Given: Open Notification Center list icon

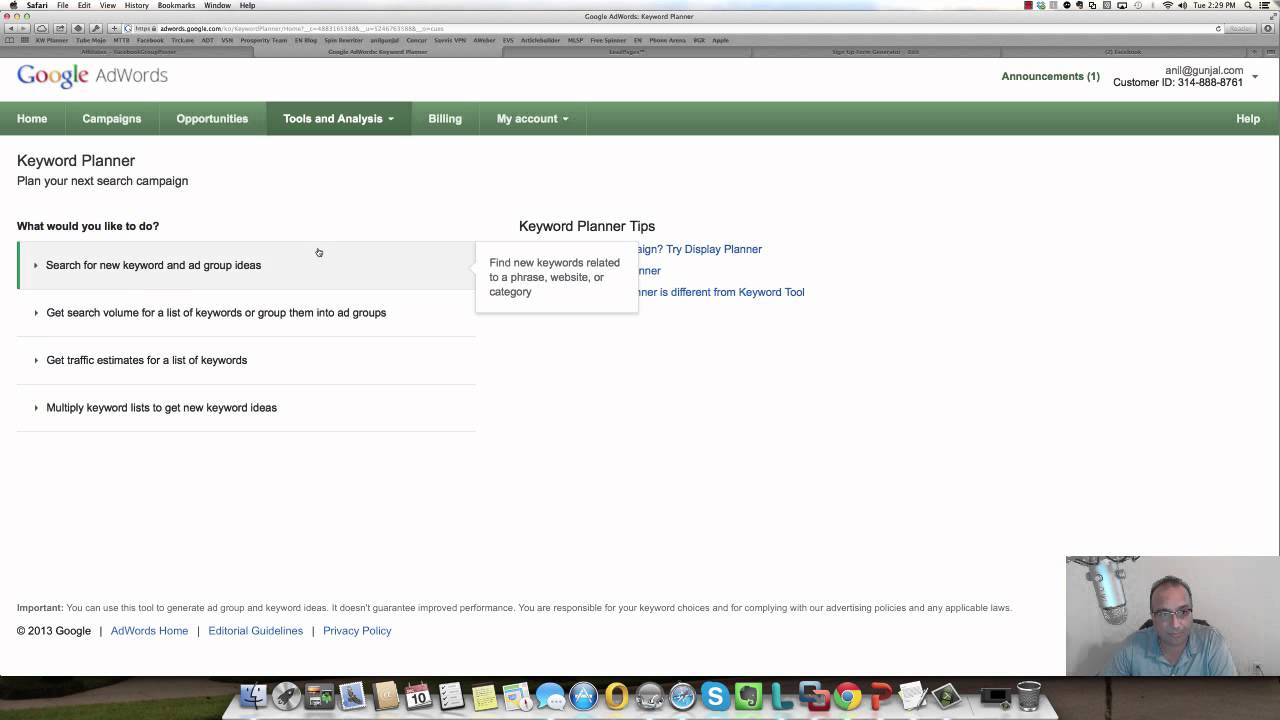Looking at the screenshot, I should click(x=1266, y=5).
